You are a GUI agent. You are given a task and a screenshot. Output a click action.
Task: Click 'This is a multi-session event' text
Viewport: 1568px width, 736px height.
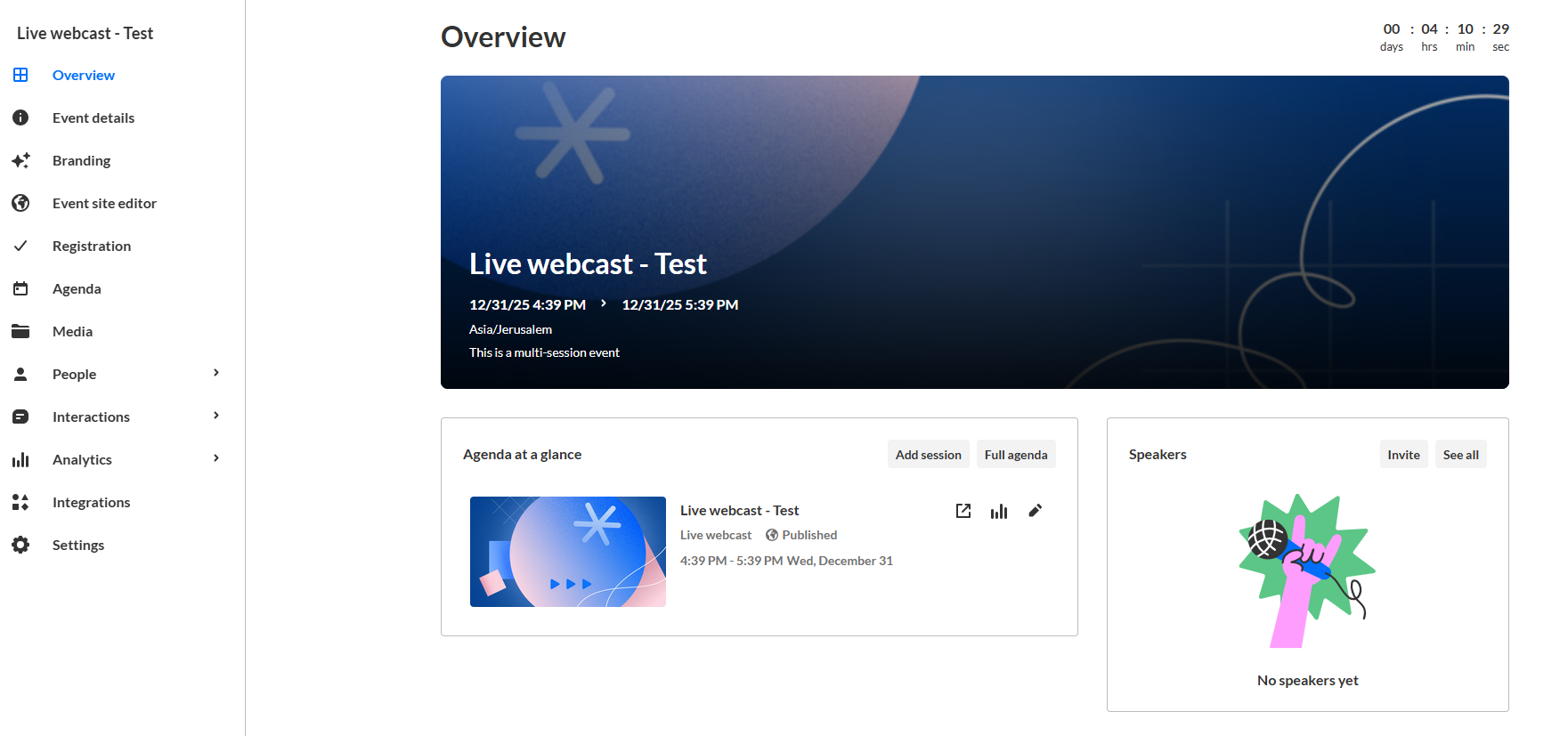click(544, 352)
